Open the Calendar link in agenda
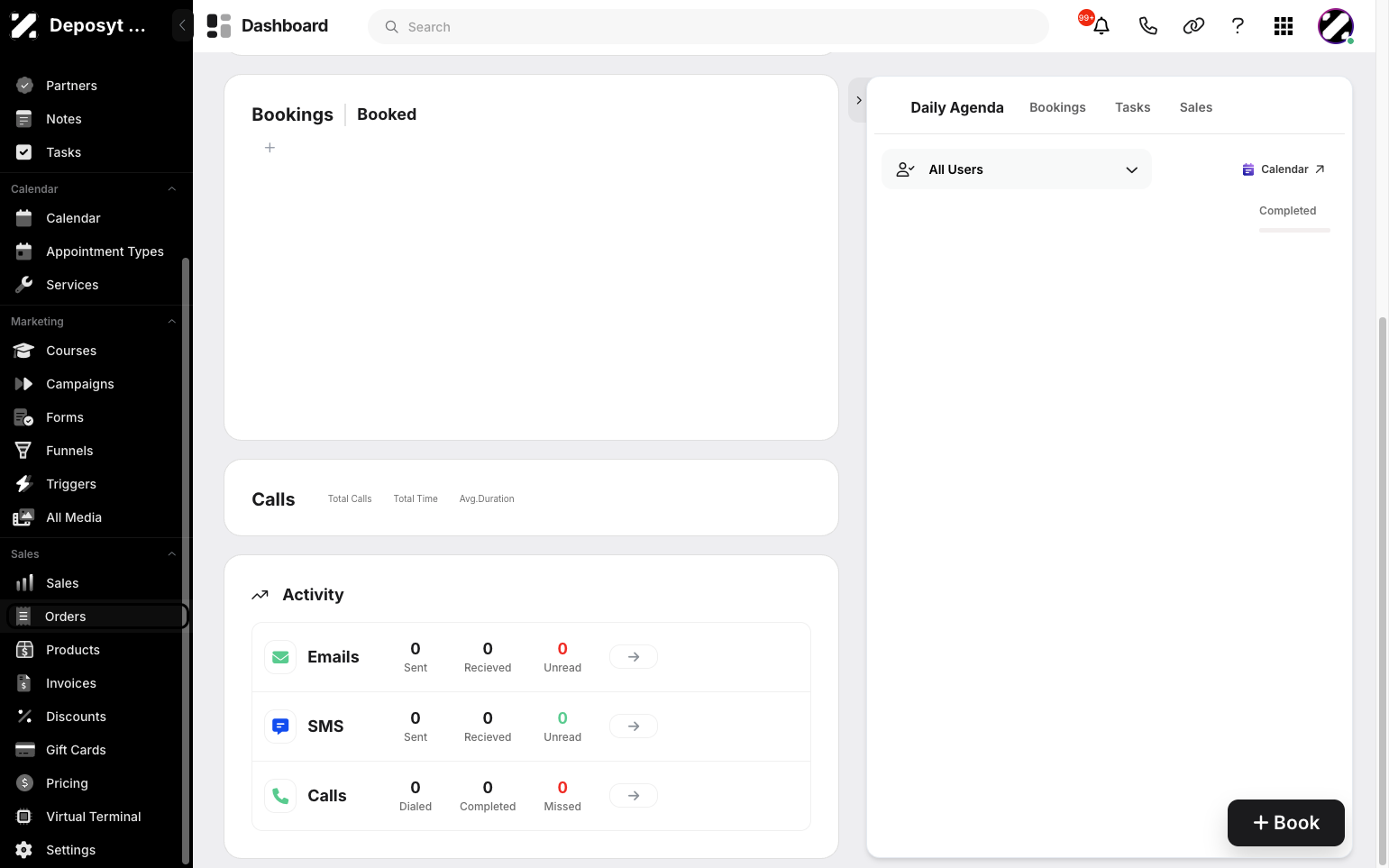The height and width of the screenshot is (868, 1389). pyautogui.click(x=1284, y=169)
